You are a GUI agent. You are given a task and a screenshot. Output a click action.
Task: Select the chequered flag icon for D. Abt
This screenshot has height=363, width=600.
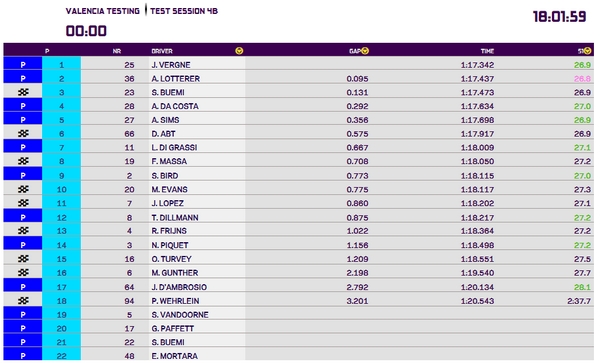point(23,133)
